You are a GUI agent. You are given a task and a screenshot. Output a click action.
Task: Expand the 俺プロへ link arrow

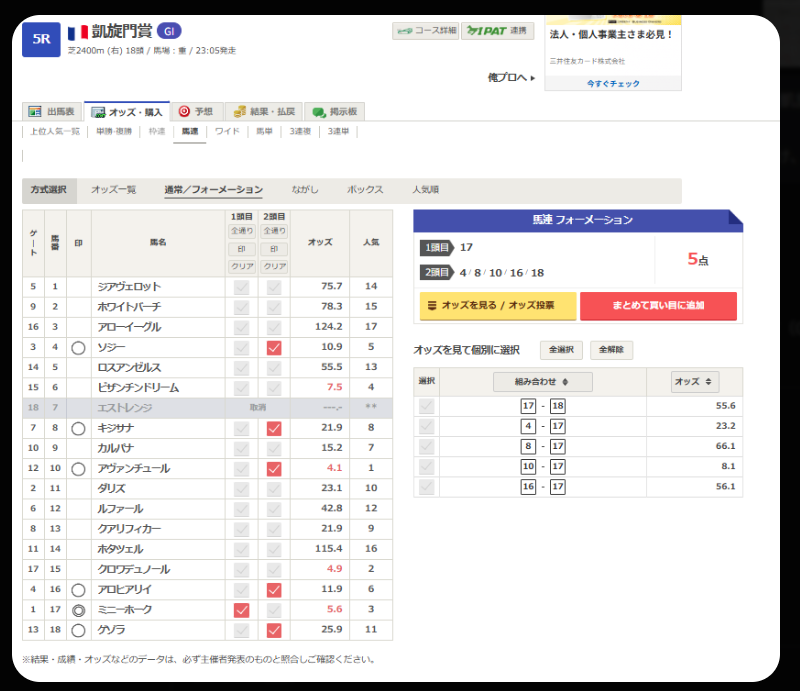pos(531,76)
